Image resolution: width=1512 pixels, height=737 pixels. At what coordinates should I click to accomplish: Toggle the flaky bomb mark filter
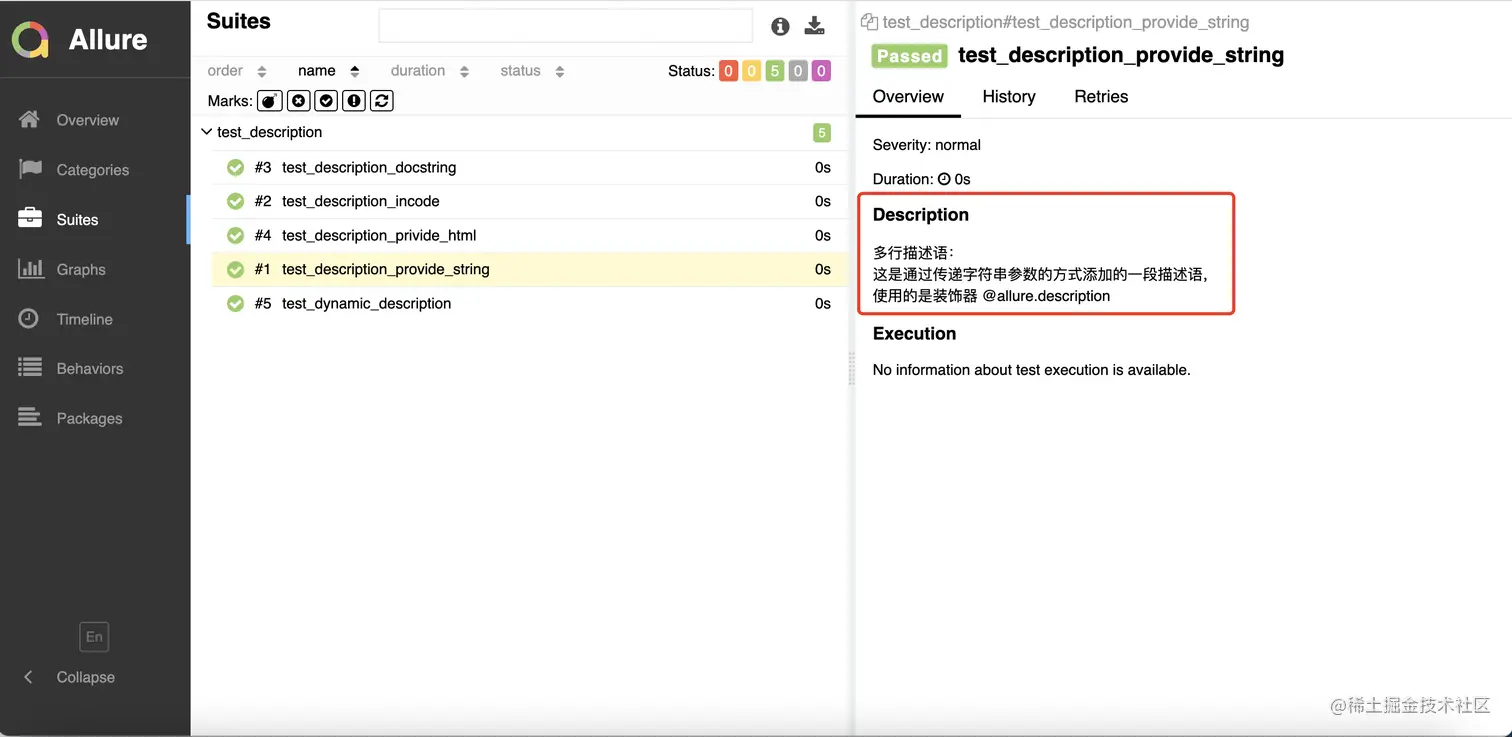pos(270,101)
